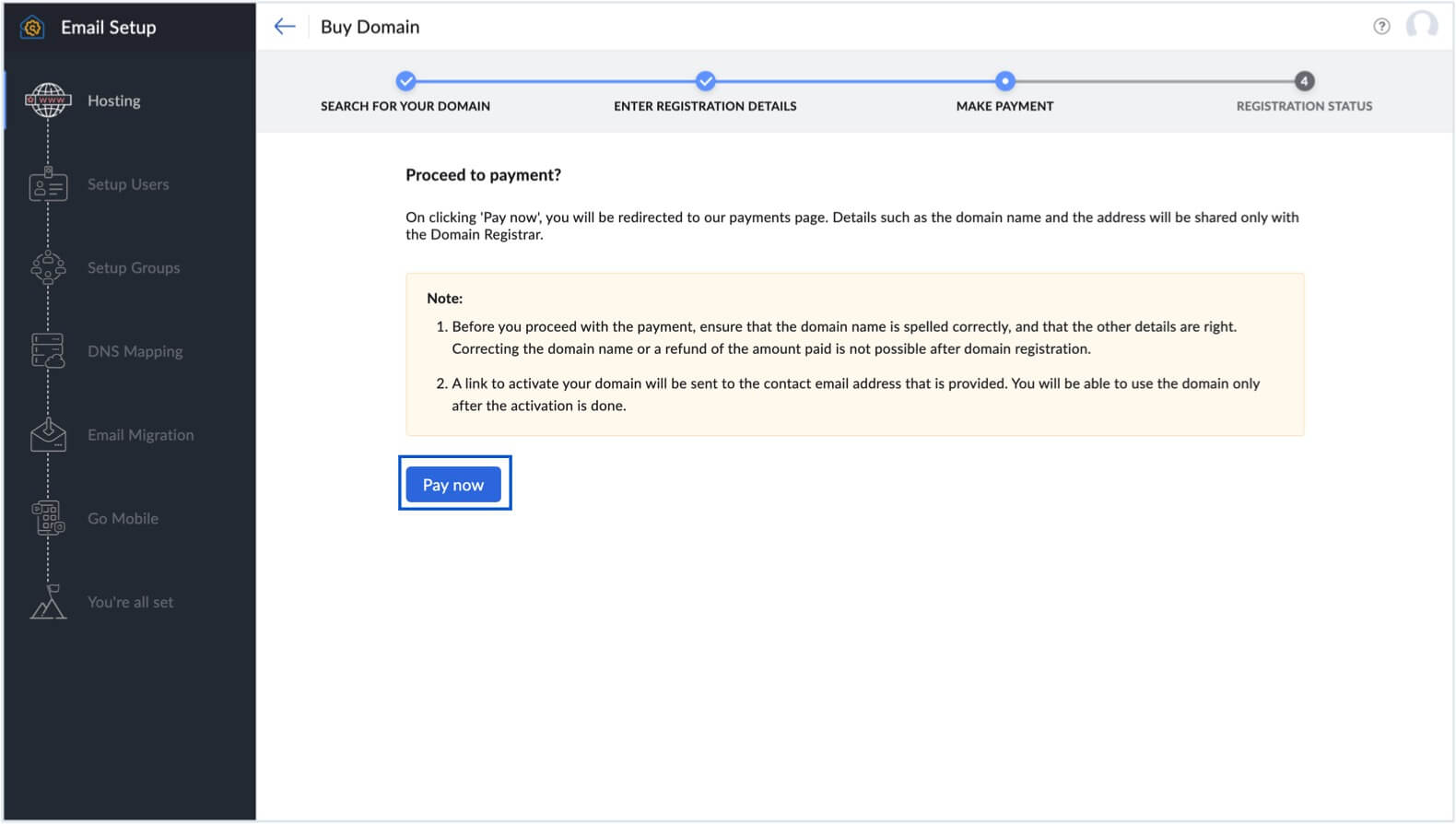Click the Email Setup logo icon
The image size is (1456, 824).
point(33,28)
